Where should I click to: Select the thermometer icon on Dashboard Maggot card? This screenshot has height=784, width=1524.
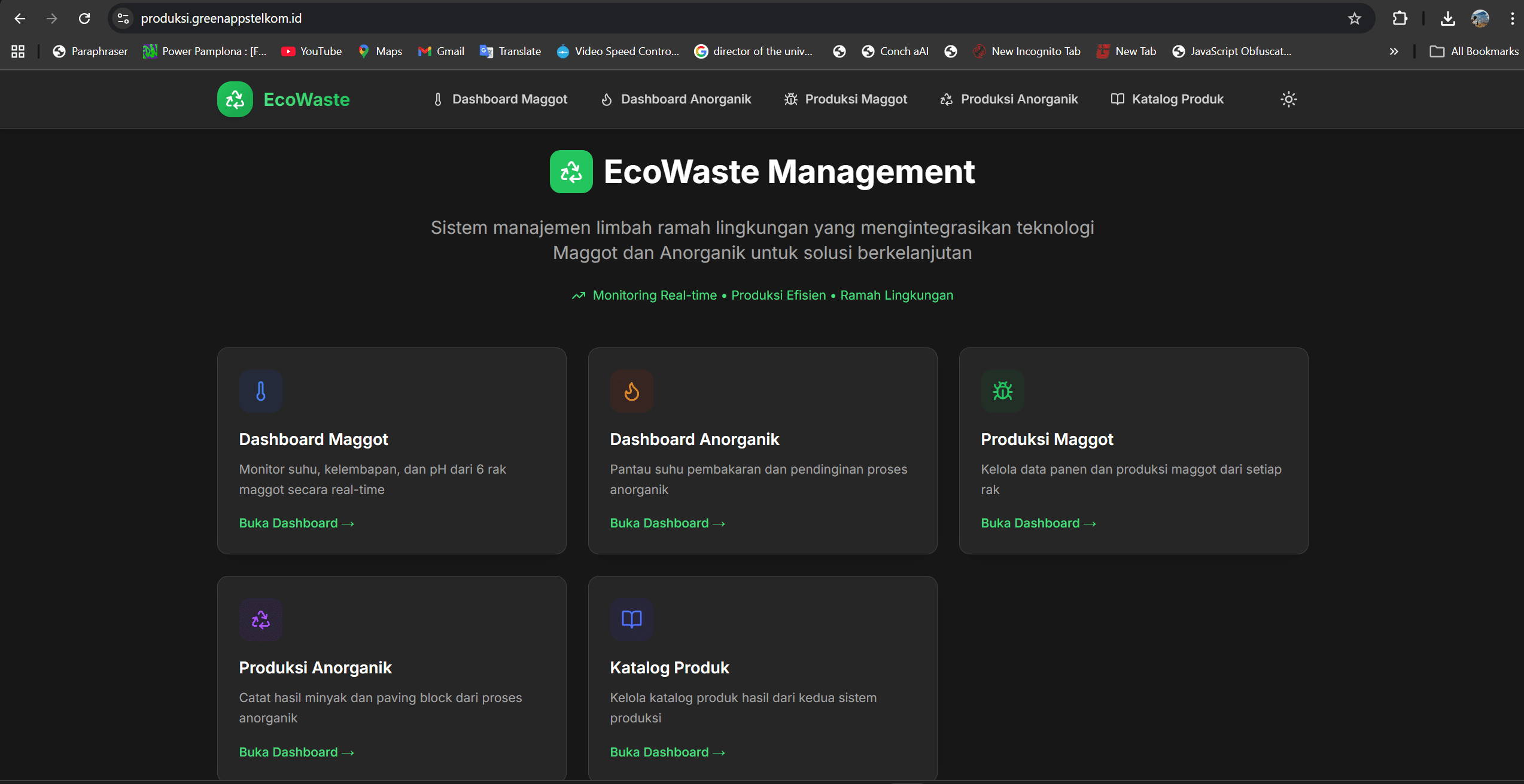pos(260,391)
